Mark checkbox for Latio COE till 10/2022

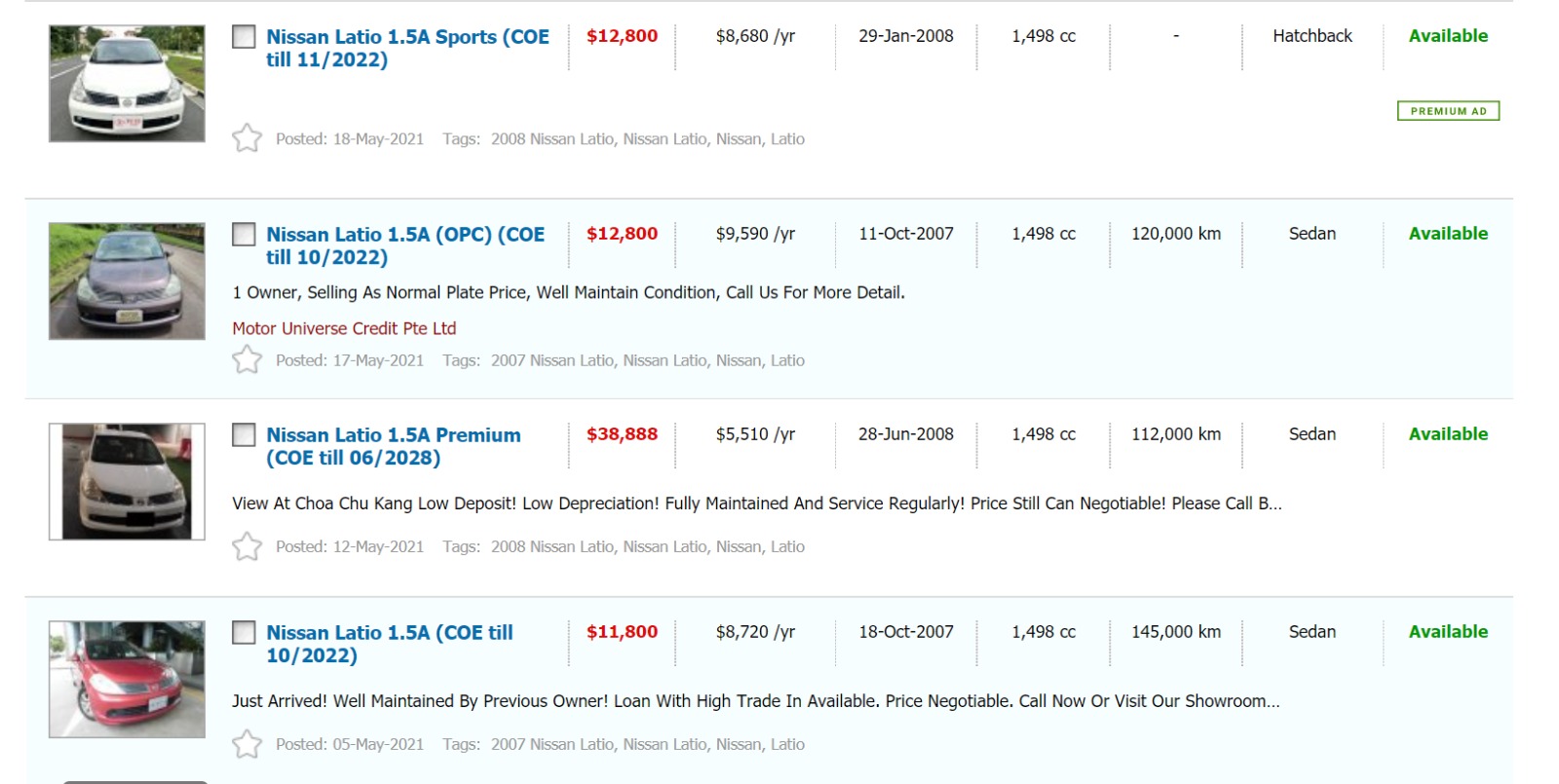244,633
